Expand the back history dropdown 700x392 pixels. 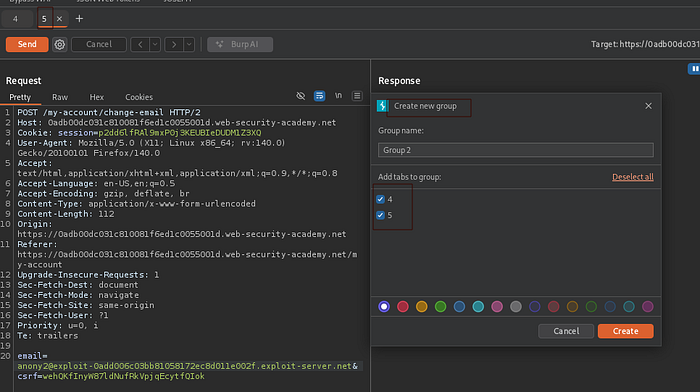(x=155, y=44)
